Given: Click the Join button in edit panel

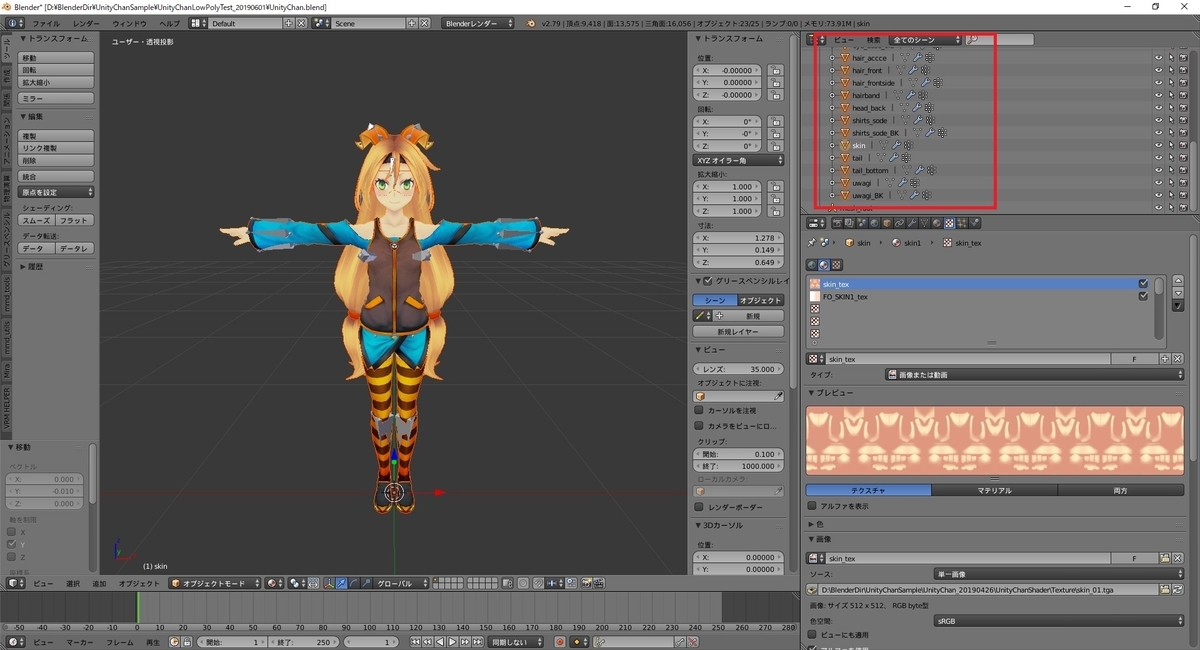Looking at the screenshot, I should tap(57, 175).
